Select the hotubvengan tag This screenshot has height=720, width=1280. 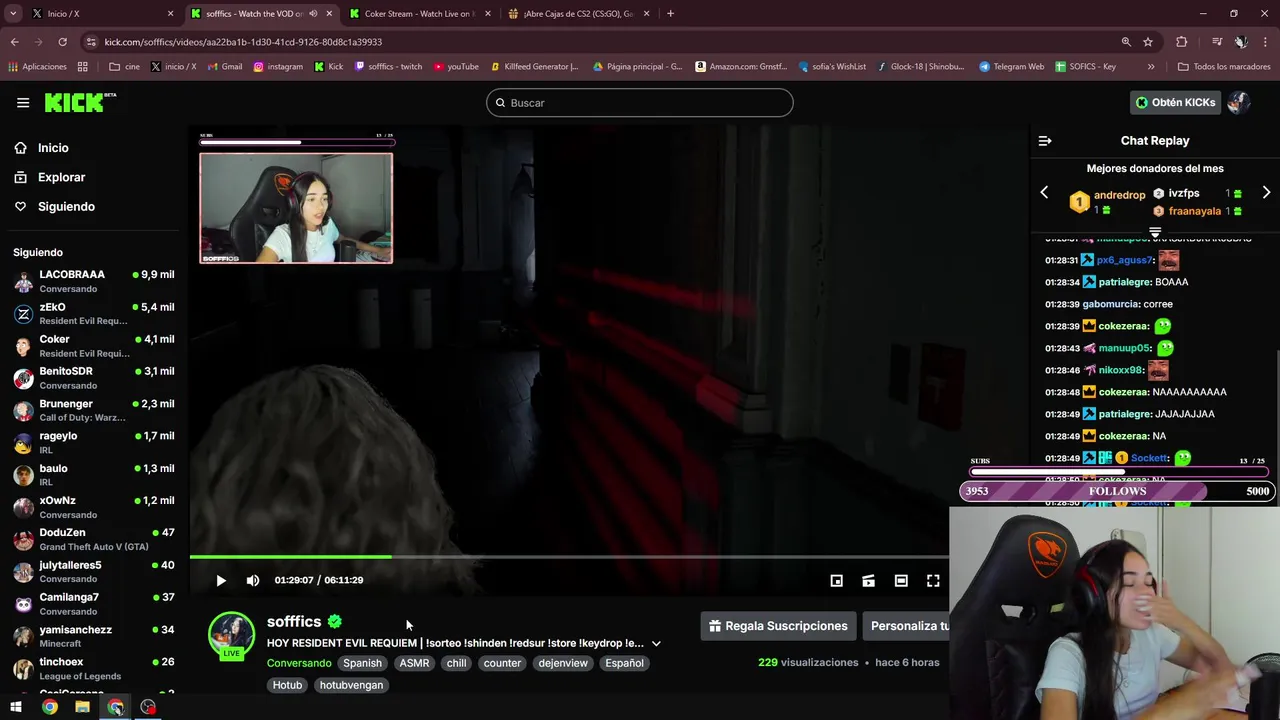coord(351,685)
